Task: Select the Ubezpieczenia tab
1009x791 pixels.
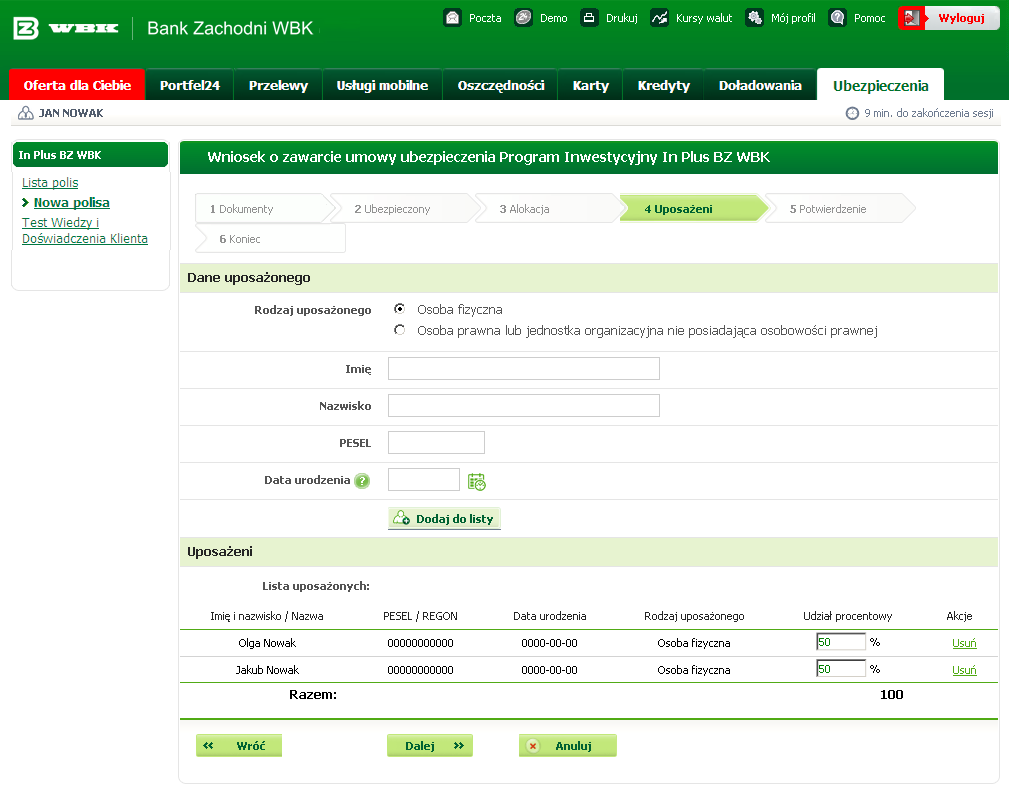Action: click(880, 85)
